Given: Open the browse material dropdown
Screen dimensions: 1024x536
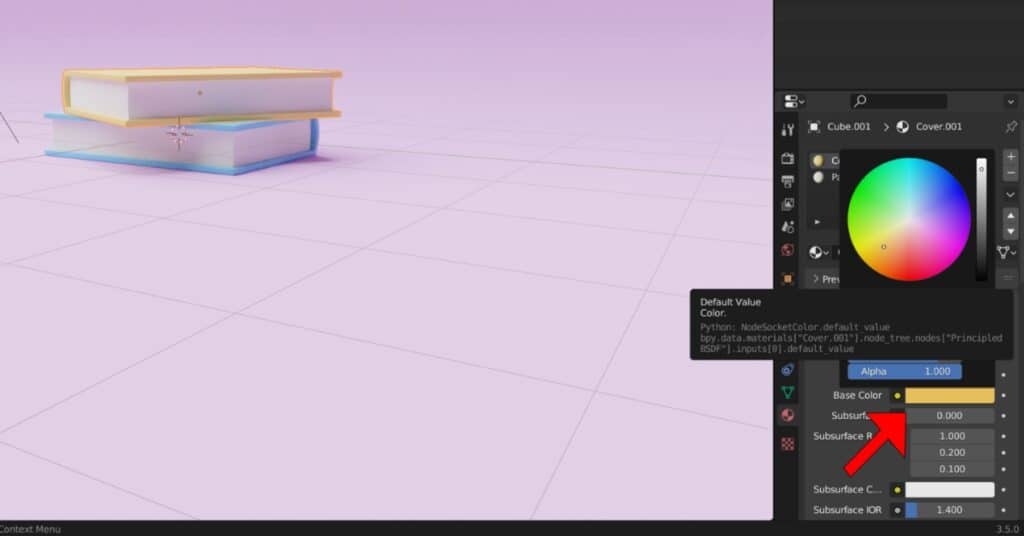Looking at the screenshot, I should click(818, 253).
